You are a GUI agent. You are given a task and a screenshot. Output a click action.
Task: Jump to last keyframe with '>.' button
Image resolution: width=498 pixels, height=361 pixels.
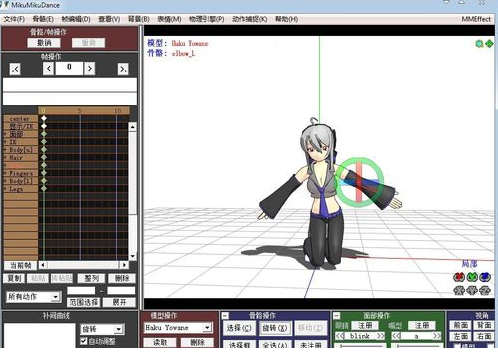[x=123, y=69]
